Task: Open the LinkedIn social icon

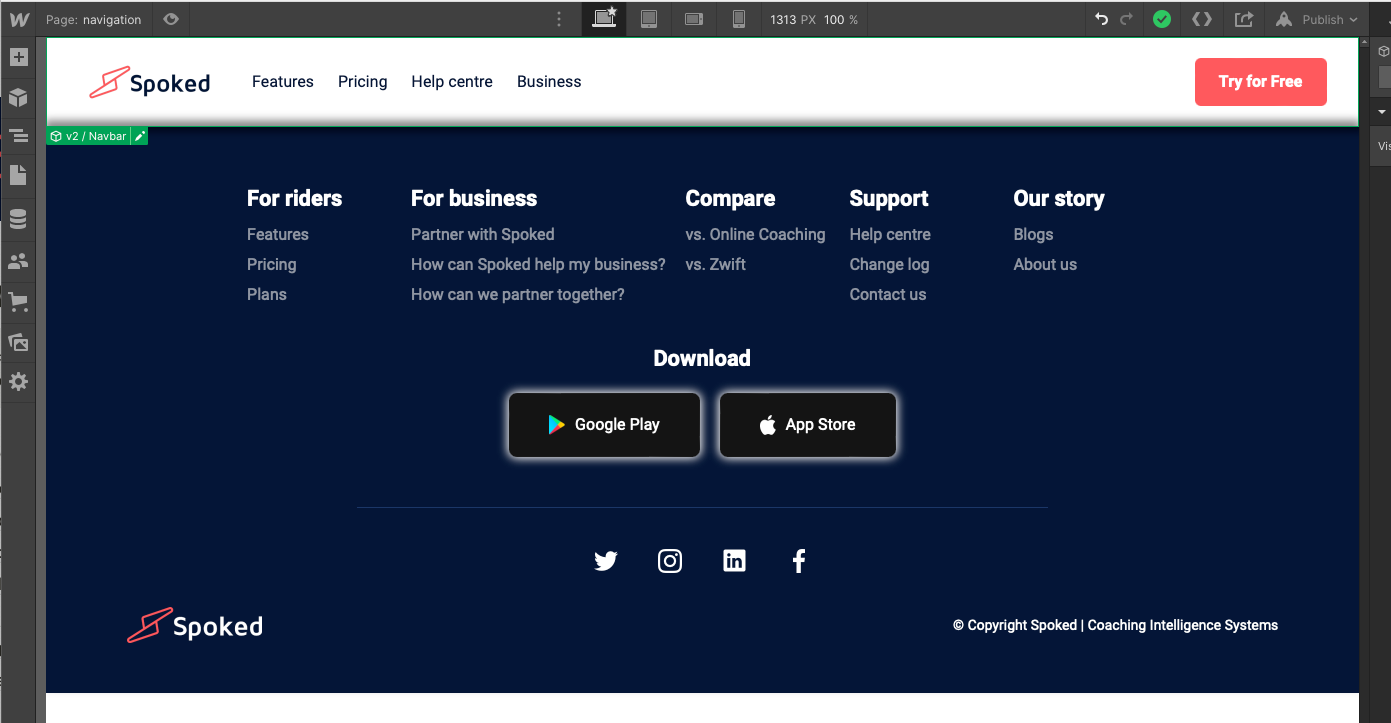Action: click(x=734, y=561)
